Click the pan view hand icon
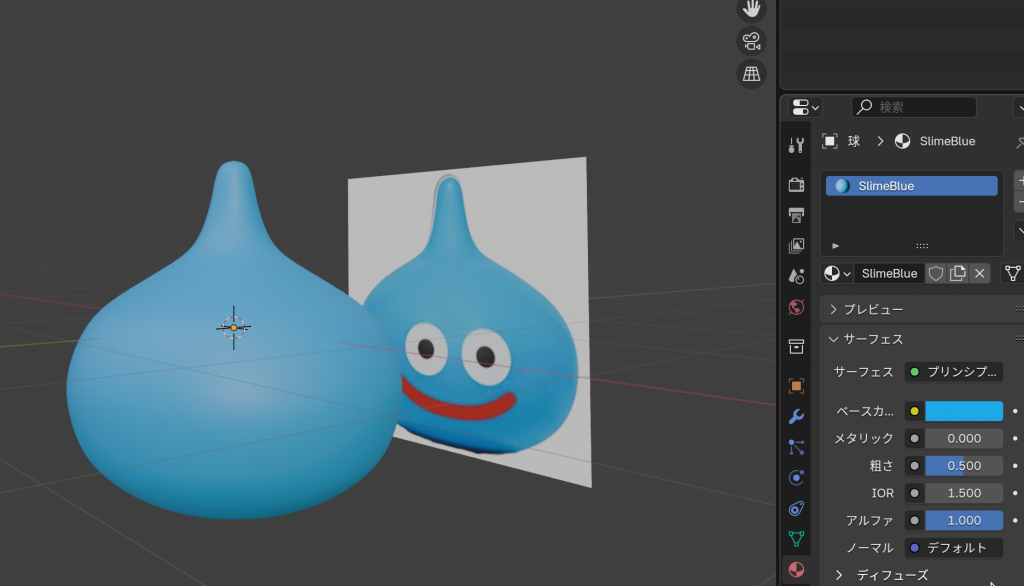The image size is (1024, 586). (x=751, y=10)
